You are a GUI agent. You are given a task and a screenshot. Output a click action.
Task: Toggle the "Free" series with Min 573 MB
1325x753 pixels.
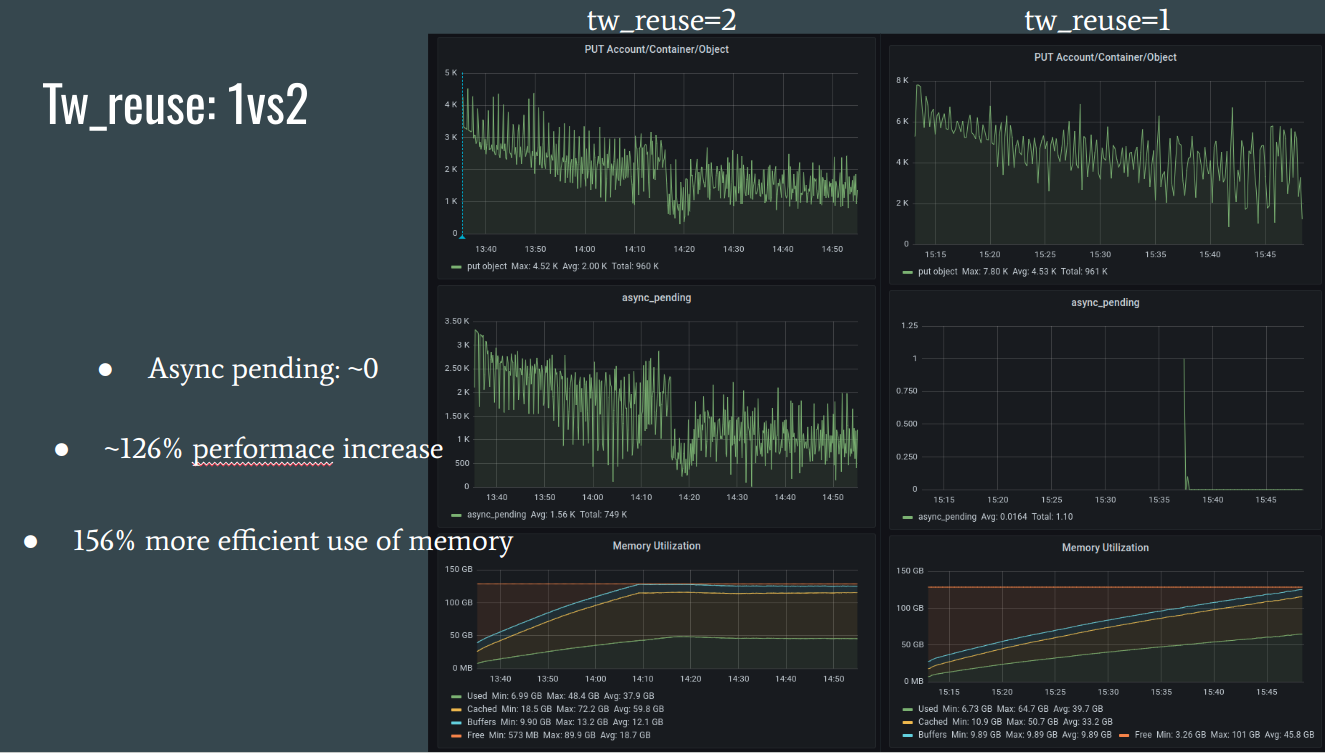(474, 735)
